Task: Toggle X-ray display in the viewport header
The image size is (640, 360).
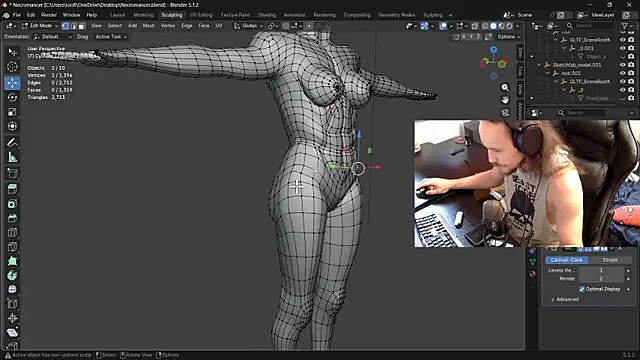Action: click(x=475, y=26)
